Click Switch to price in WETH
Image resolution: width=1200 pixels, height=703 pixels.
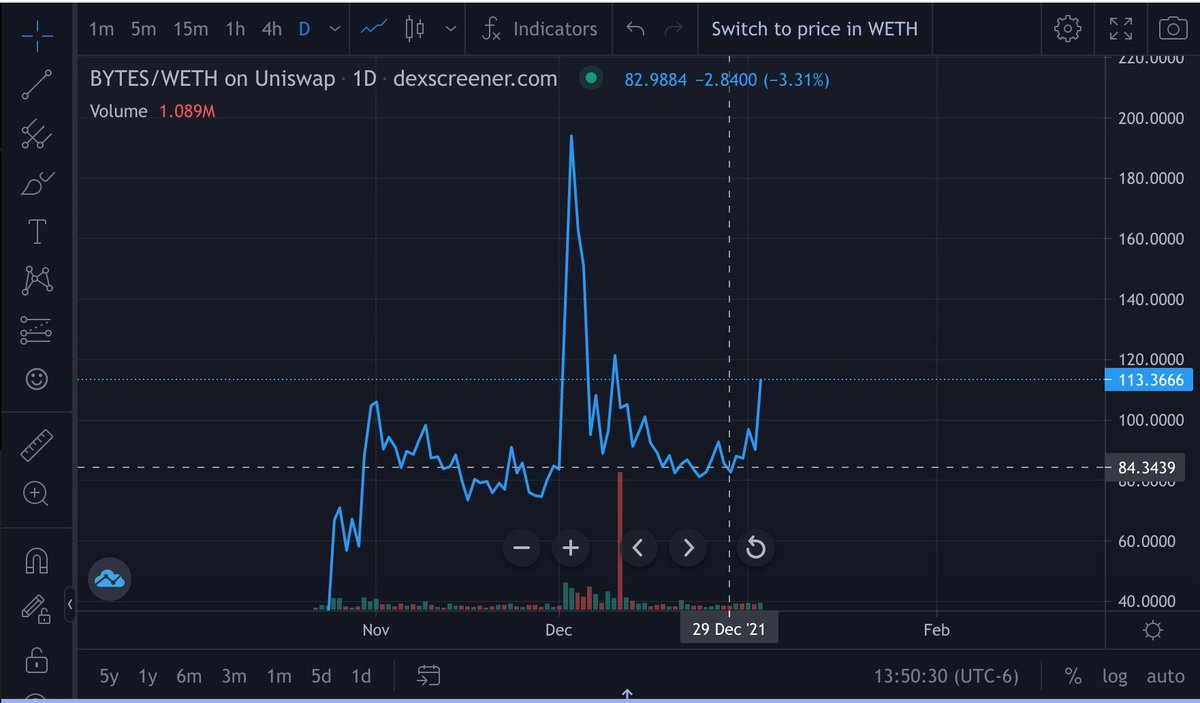coord(814,29)
